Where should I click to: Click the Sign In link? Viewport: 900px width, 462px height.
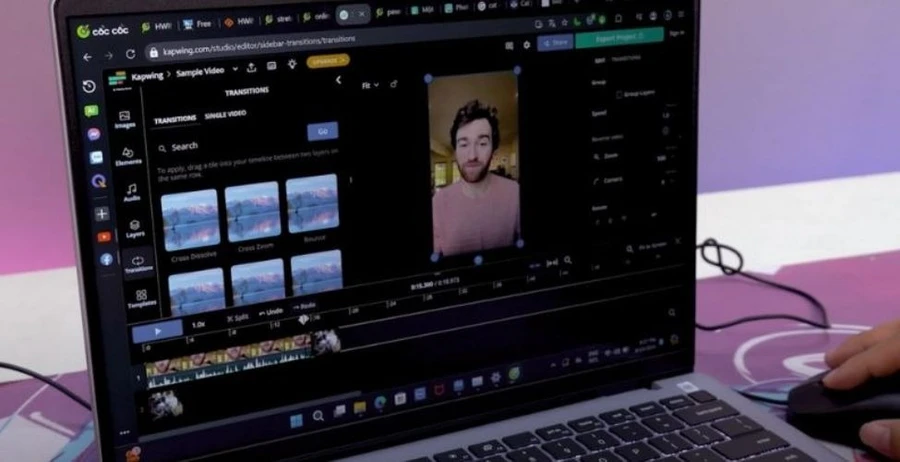(677, 33)
